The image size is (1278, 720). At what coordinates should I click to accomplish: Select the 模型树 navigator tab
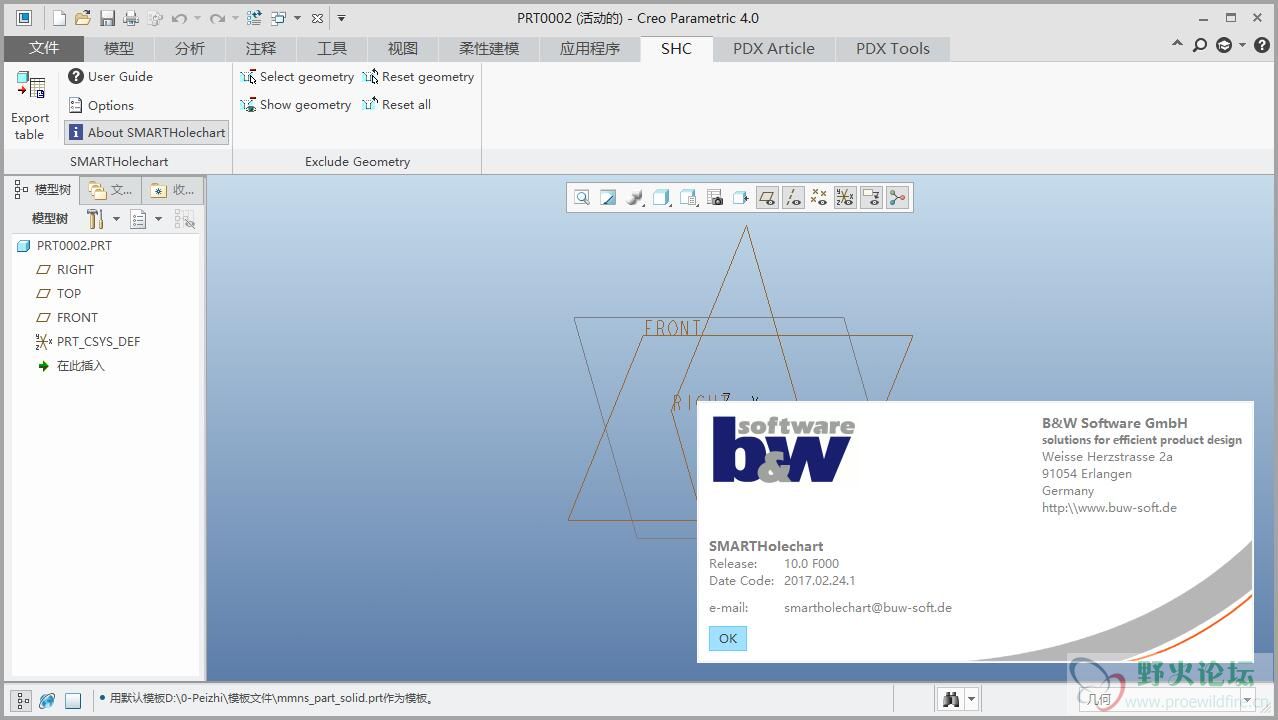(x=44, y=189)
